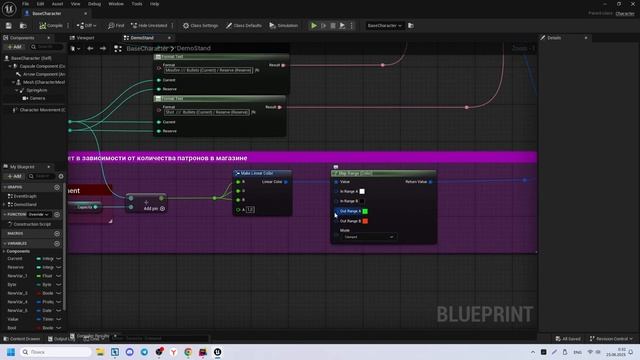
Task: Click All Saved status button
Action: tap(568, 339)
